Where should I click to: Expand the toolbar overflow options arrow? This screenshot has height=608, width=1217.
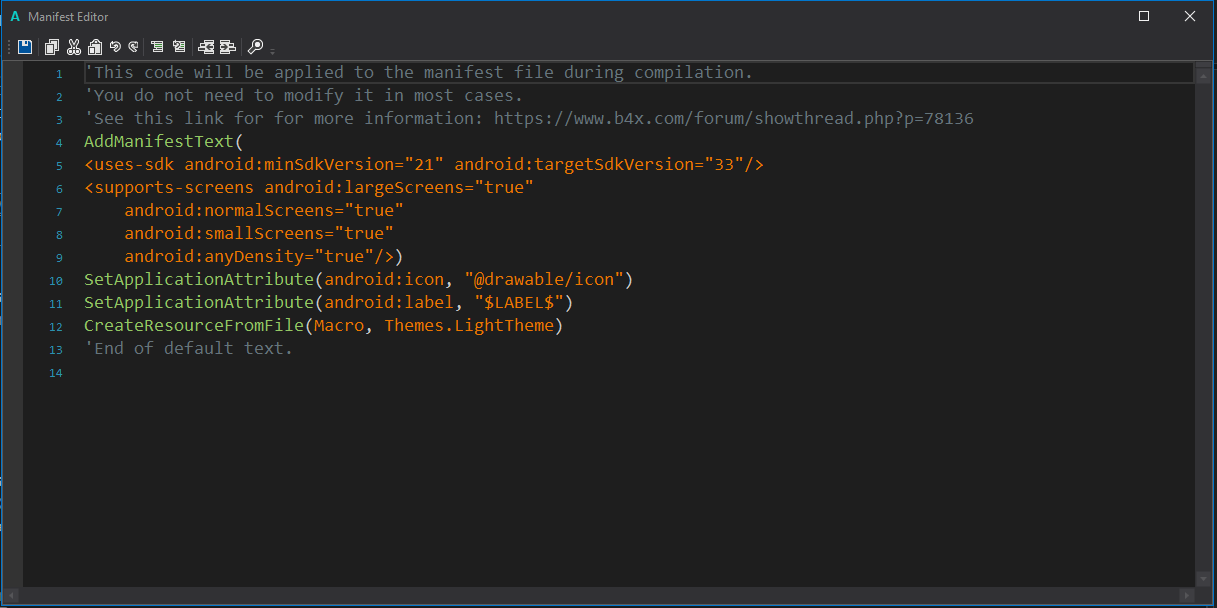click(272, 50)
